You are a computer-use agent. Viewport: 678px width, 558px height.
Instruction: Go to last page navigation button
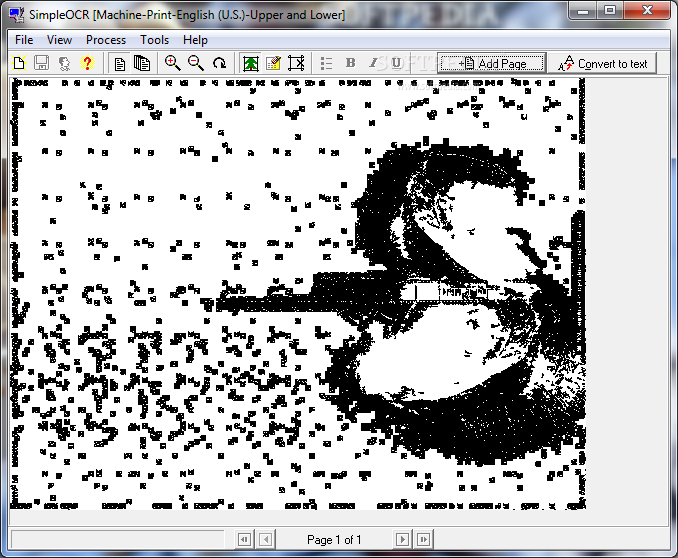tap(424, 539)
